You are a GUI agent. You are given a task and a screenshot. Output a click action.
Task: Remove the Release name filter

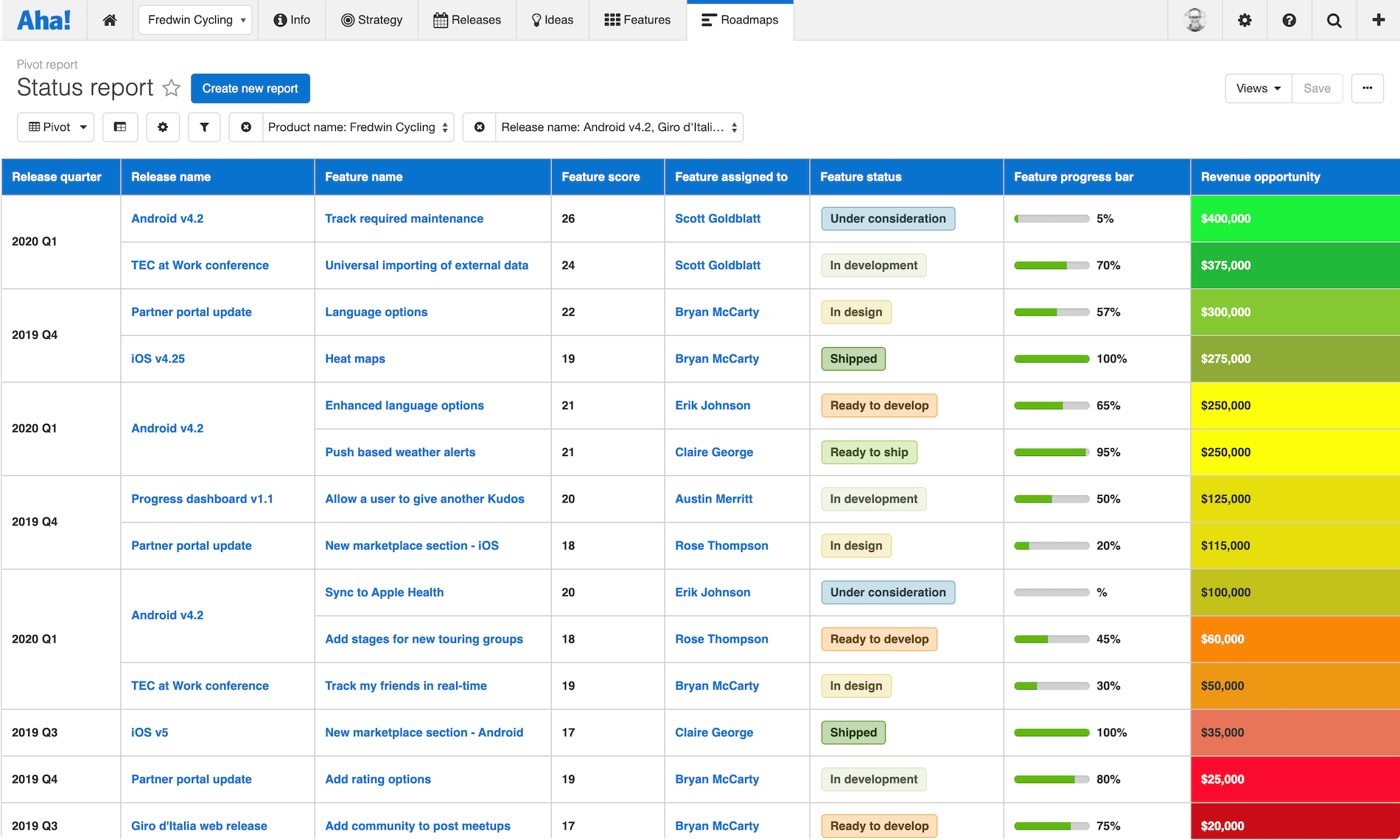480,127
